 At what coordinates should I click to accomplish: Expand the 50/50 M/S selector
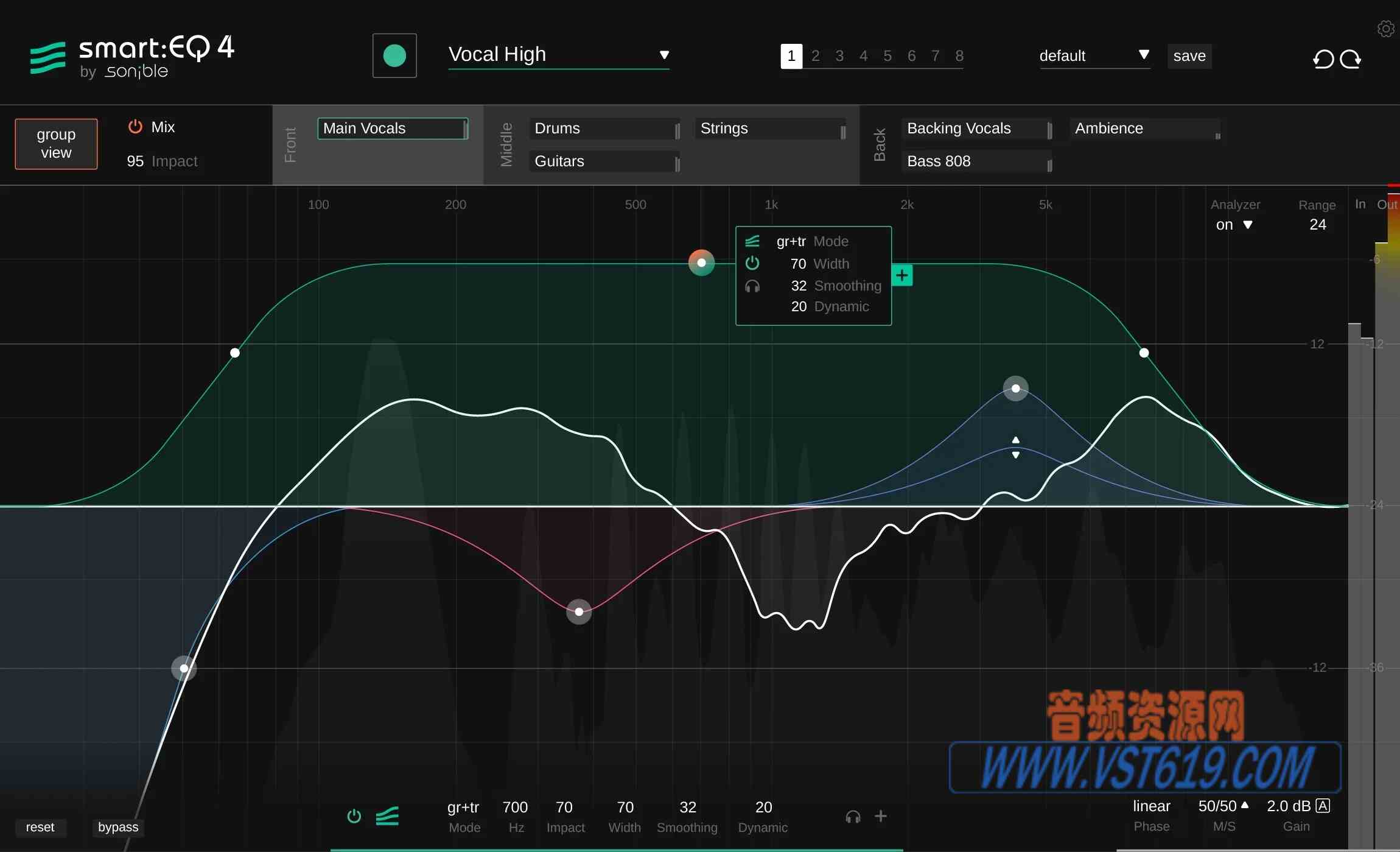(x=1223, y=806)
